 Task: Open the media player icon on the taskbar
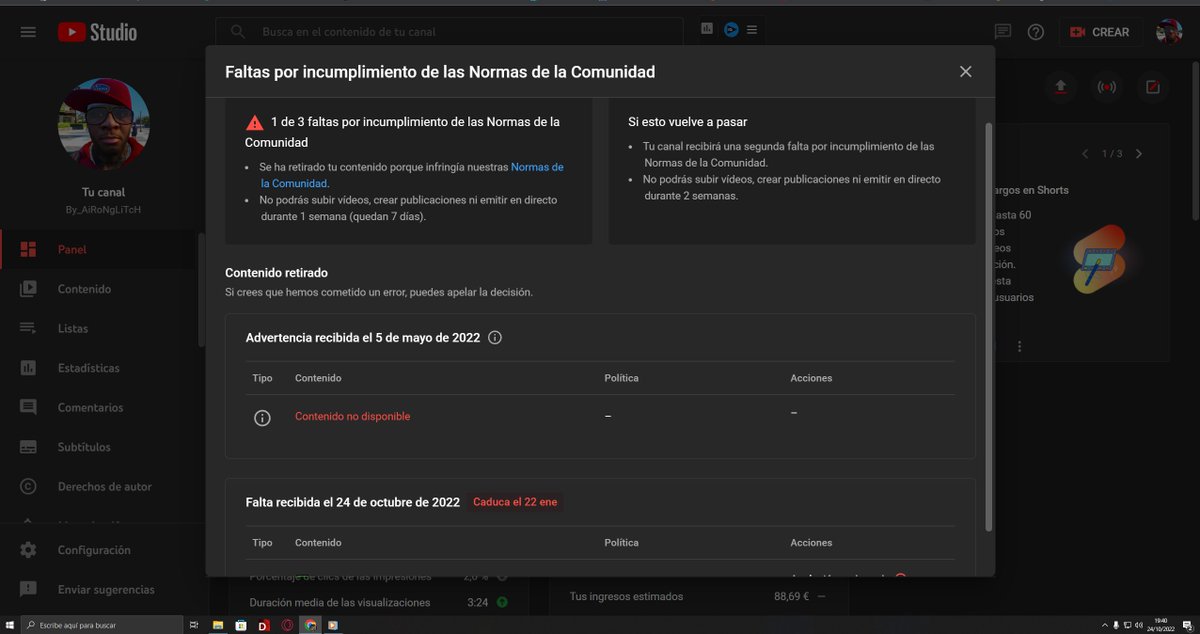(333, 625)
